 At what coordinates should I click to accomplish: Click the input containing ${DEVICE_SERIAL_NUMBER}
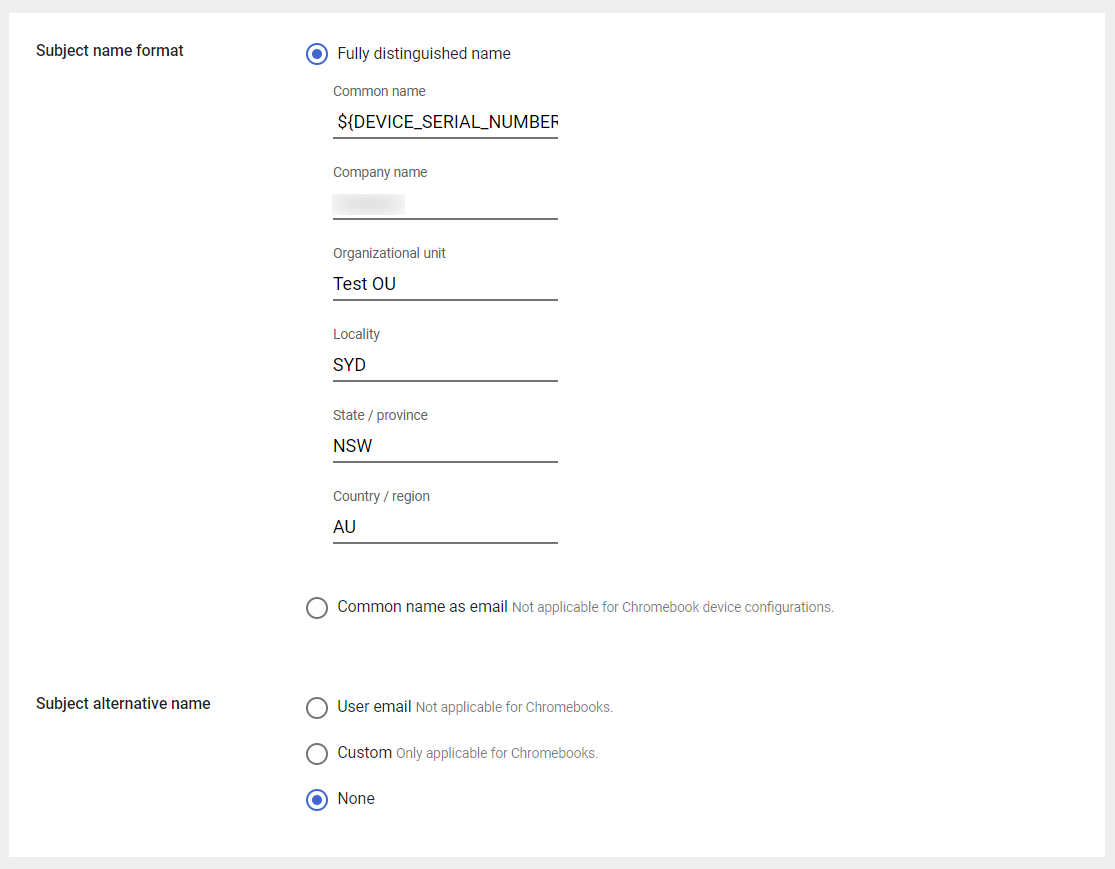tap(445, 122)
